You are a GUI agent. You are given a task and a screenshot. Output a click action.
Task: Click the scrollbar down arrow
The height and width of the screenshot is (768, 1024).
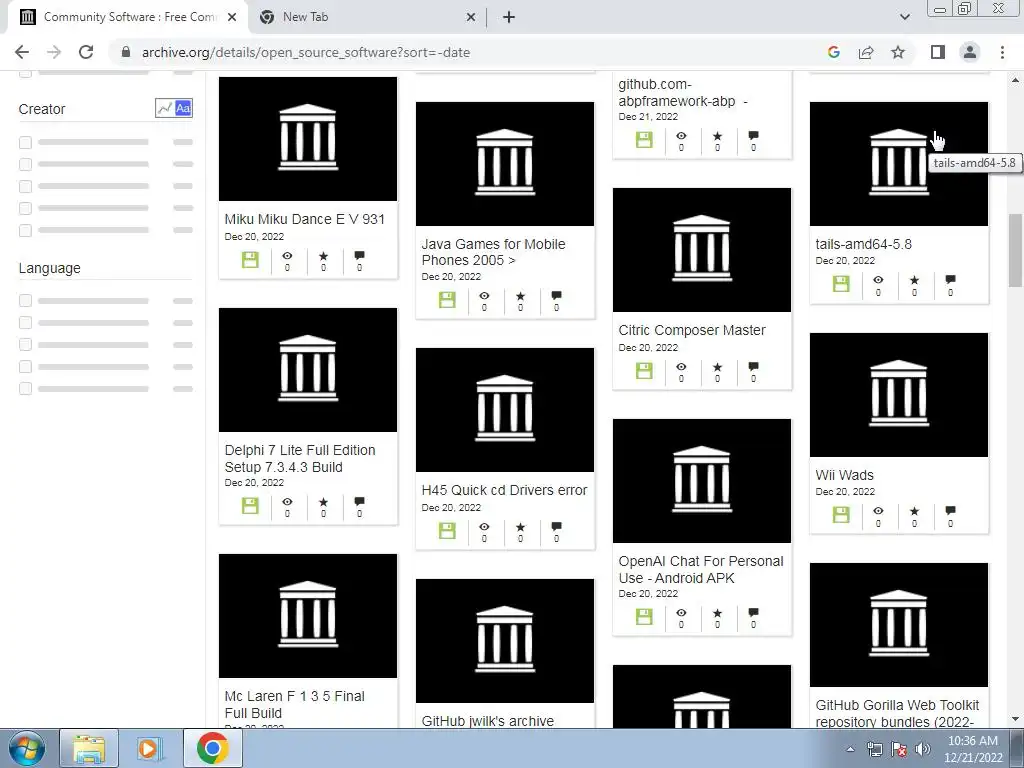(x=1016, y=719)
